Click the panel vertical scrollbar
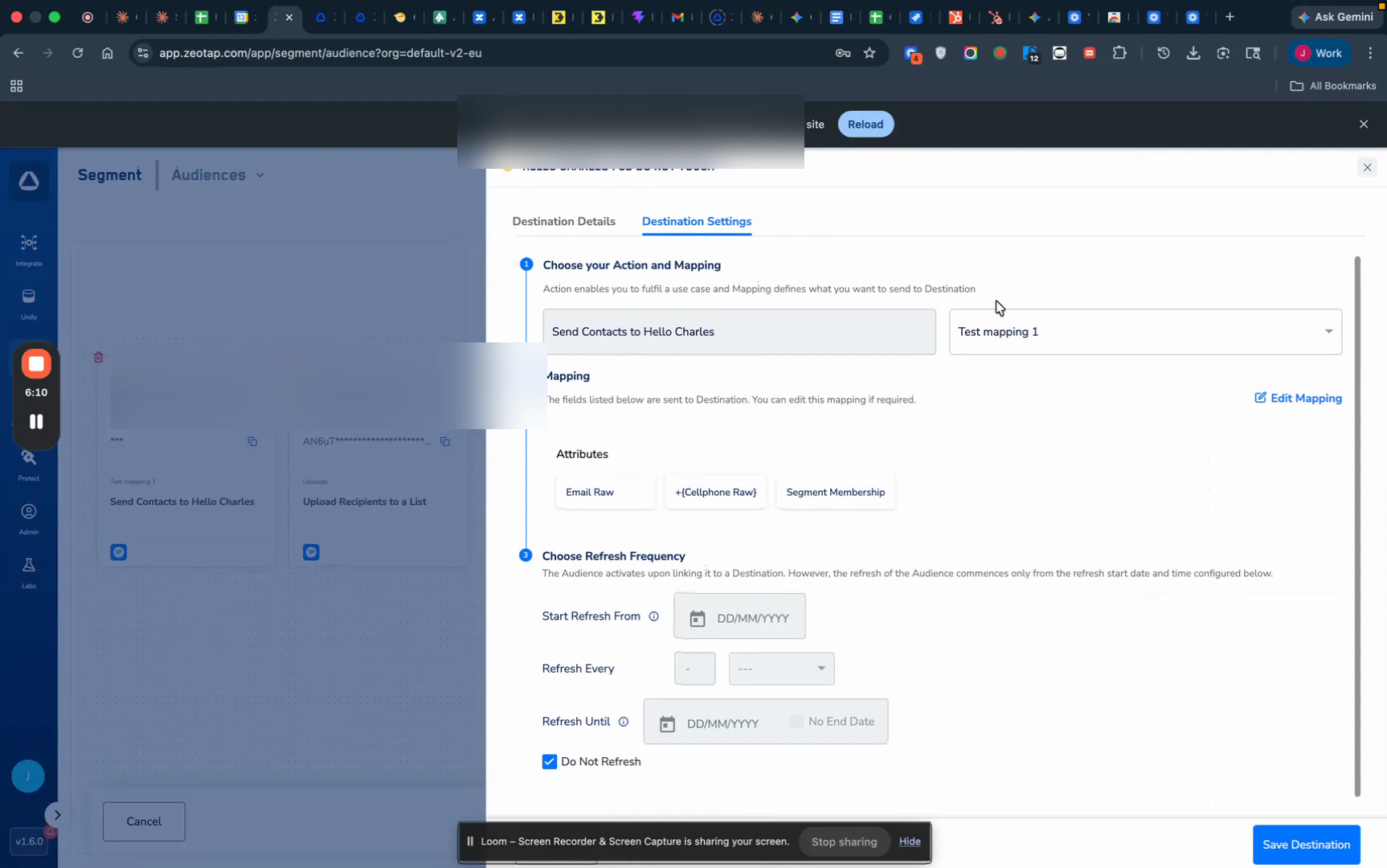The width and height of the screenshot is (1387, 868). [1357, 526]
